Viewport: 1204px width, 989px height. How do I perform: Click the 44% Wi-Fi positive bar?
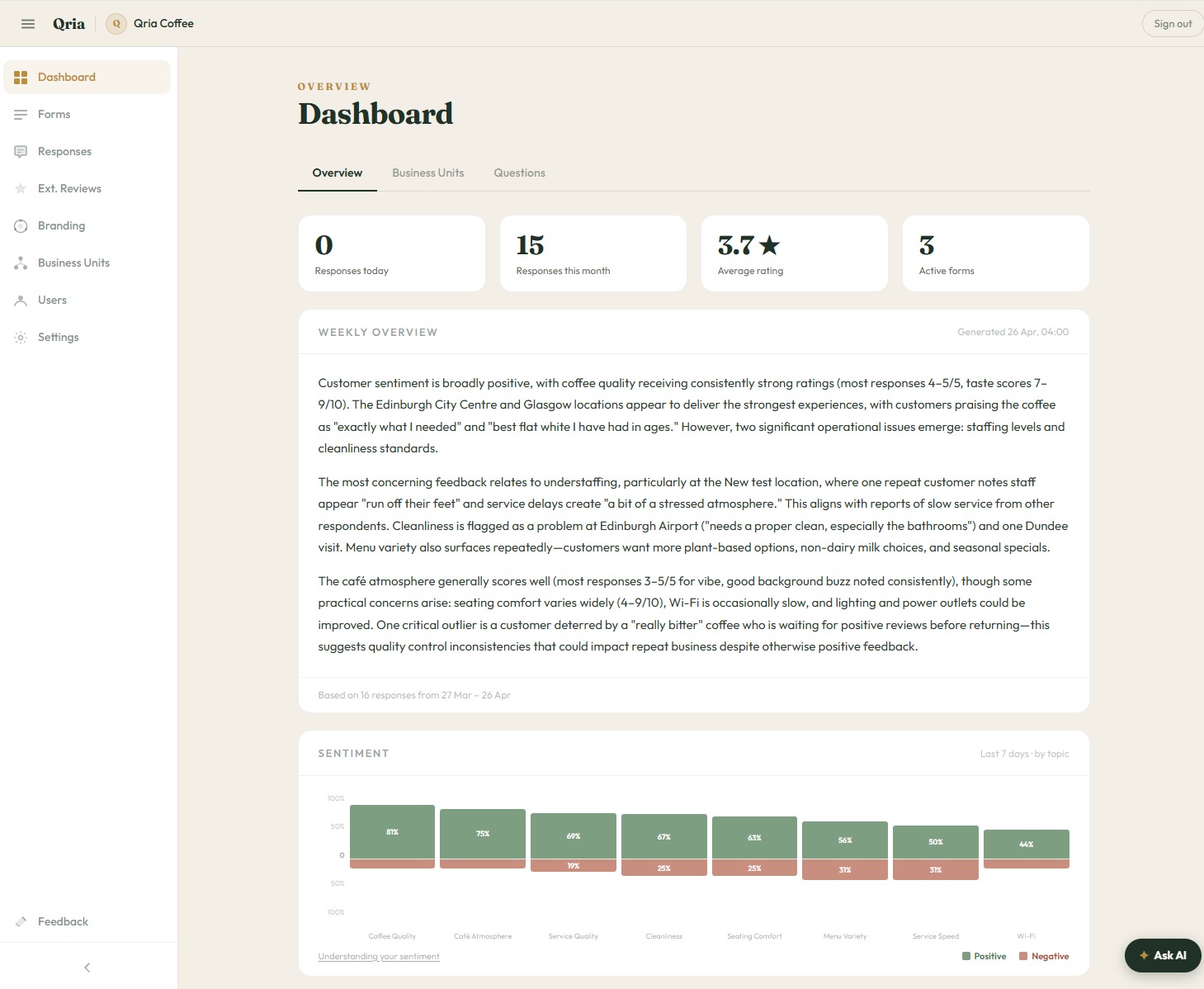pos(1027,845)
